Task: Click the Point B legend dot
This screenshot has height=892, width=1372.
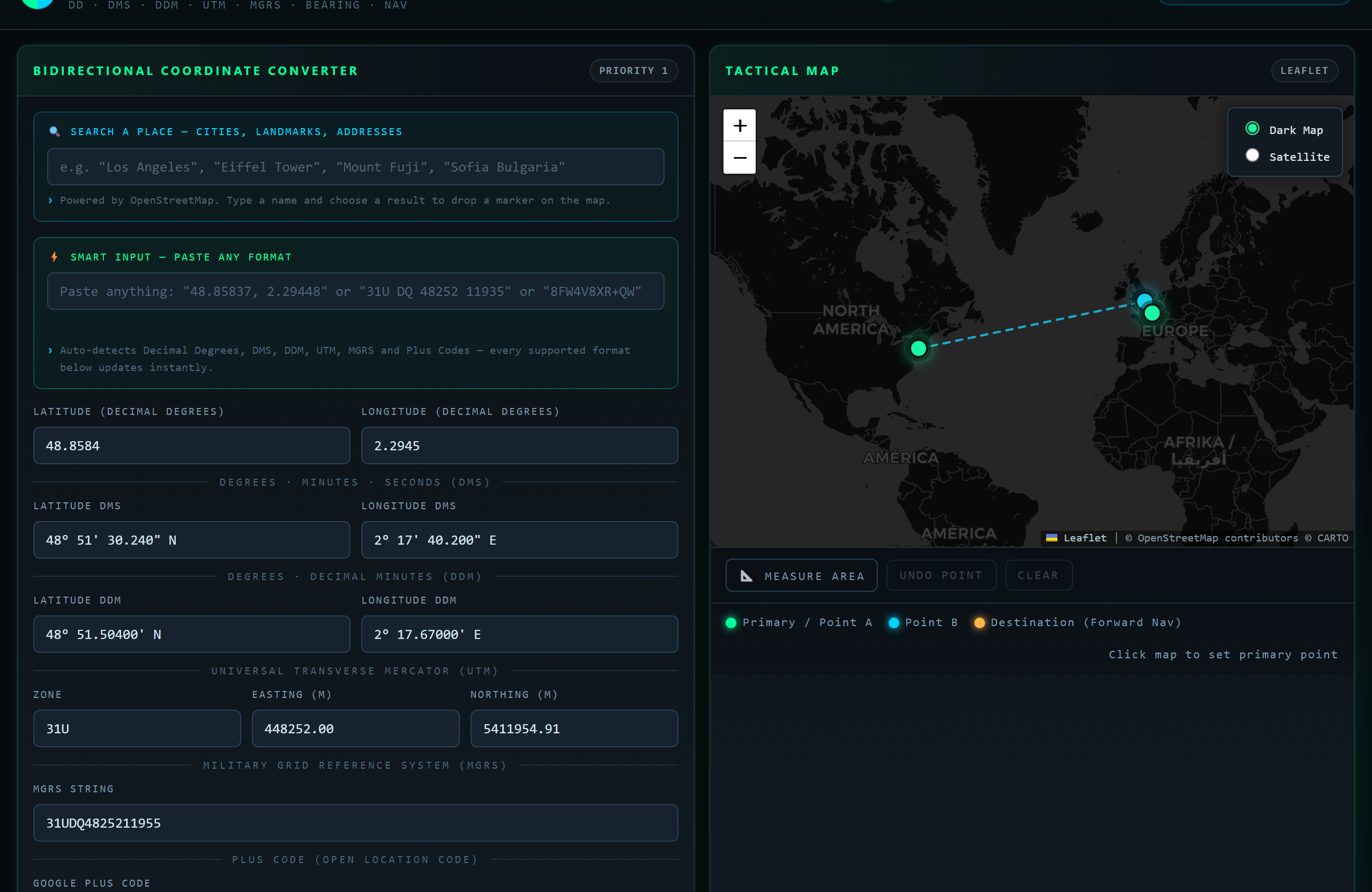Action: (893, 623)
